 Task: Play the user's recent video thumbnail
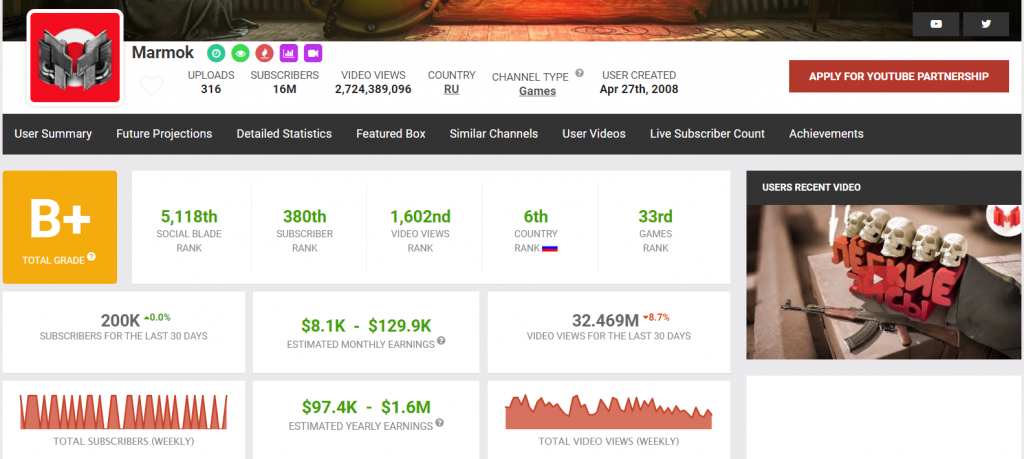click(x=877, y=281)
